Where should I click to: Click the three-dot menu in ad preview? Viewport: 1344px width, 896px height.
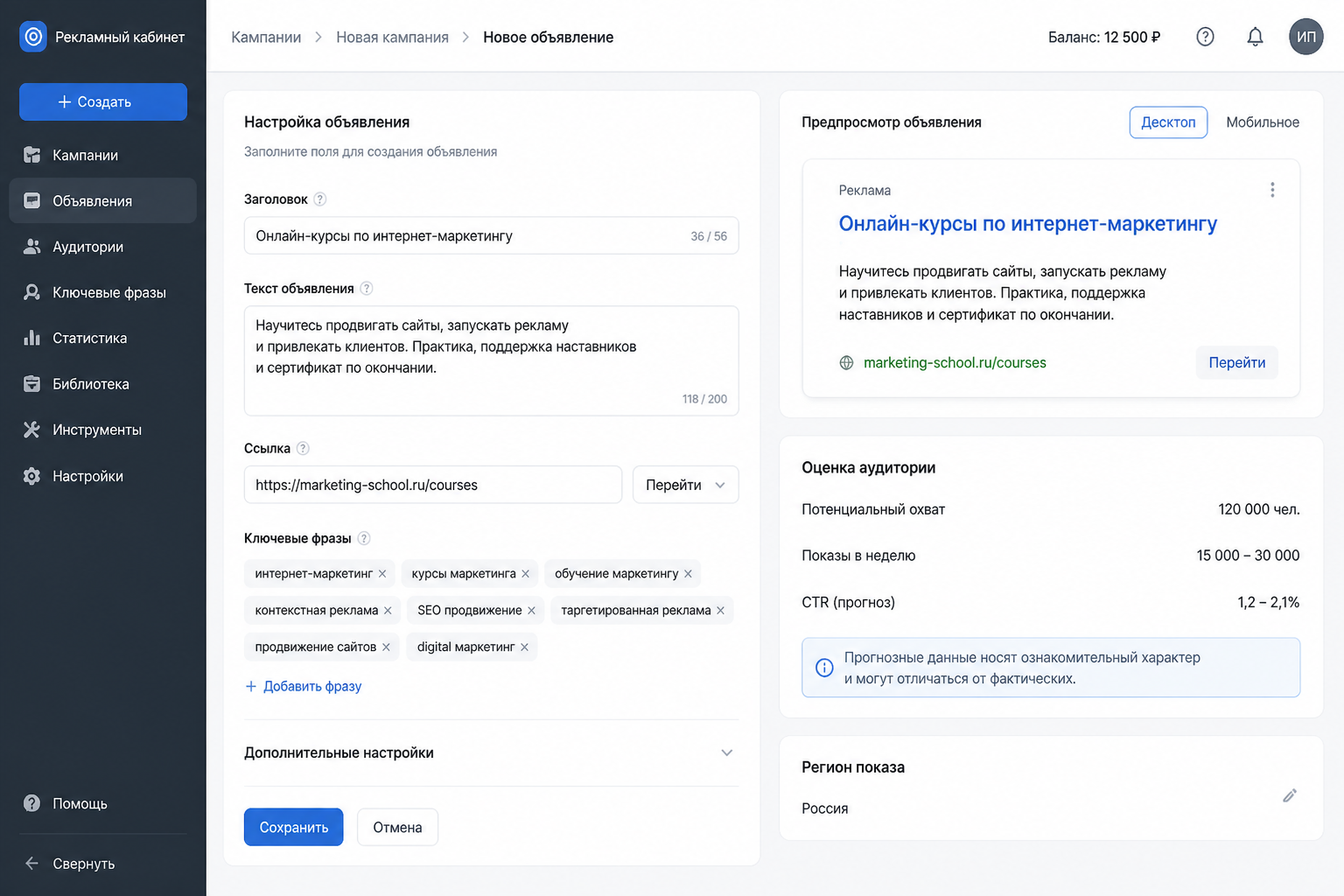pos(1272,190)
